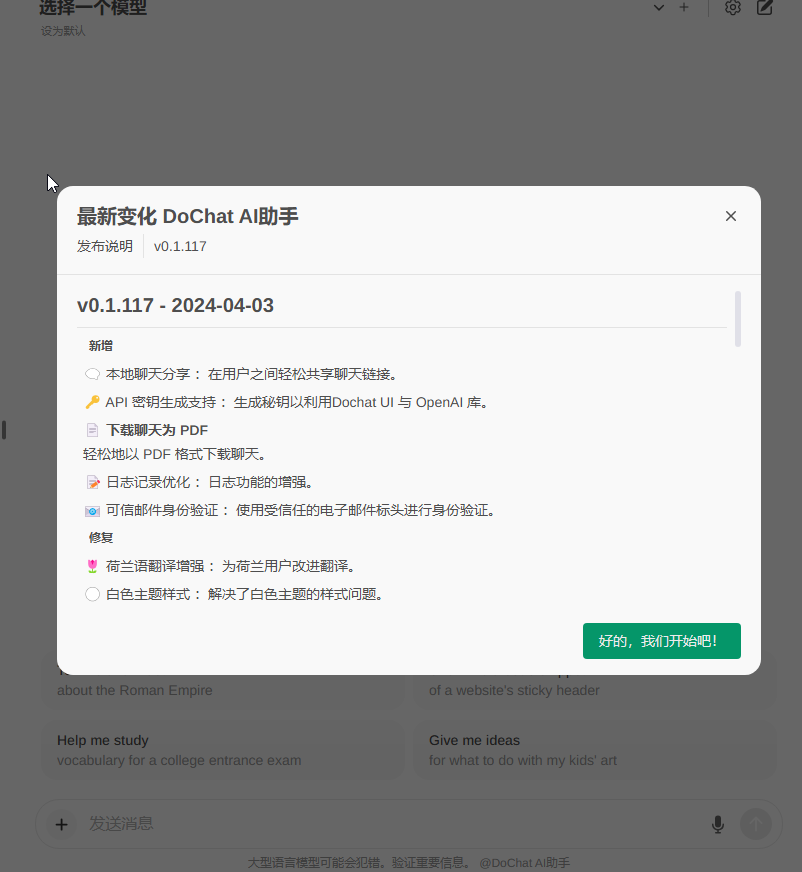Click the 发送消息 message input field
802x872 pixels.
coord(390,824)
